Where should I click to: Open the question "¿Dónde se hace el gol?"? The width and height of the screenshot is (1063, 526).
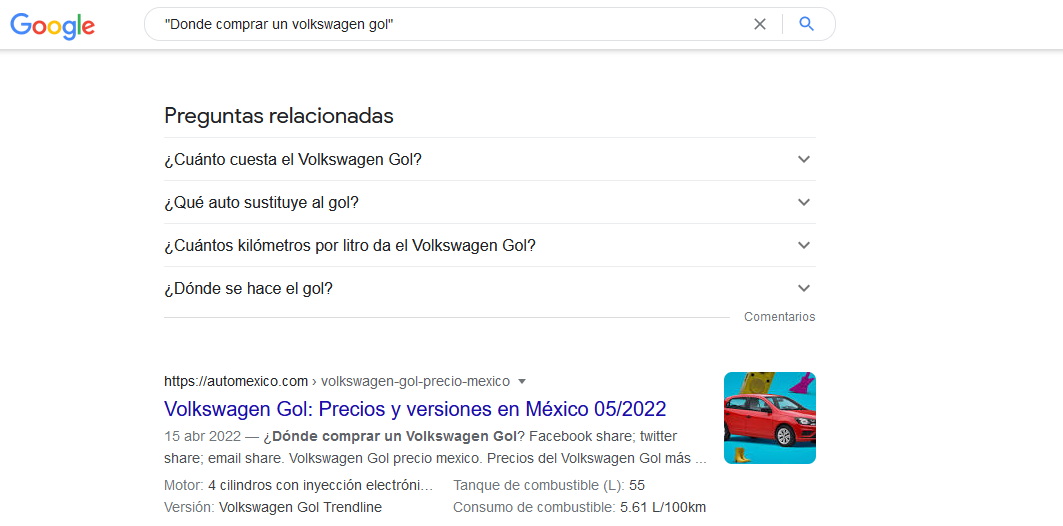tap(248, 289)
